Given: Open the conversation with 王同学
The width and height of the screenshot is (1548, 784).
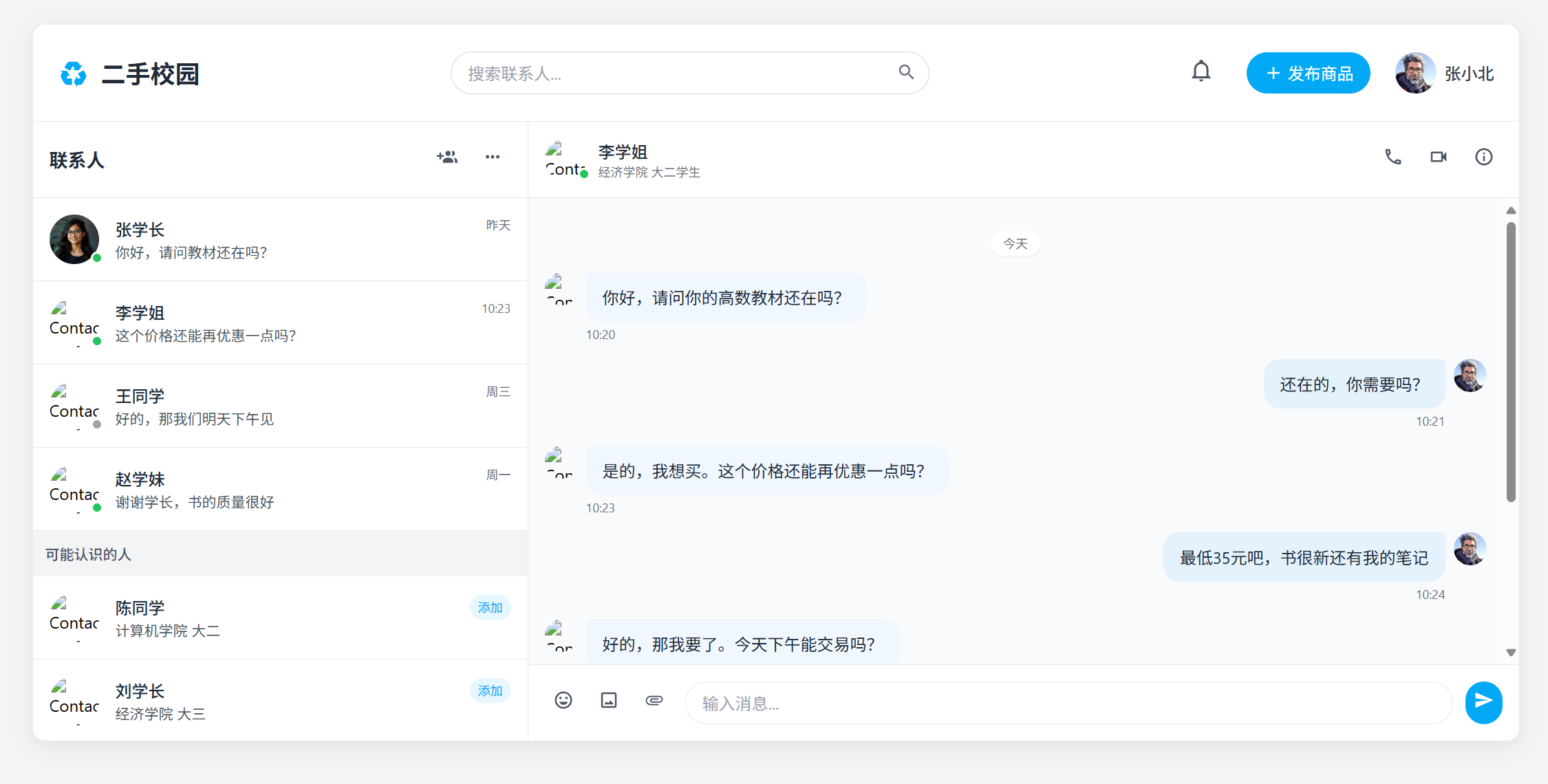Looking at the screenshot, I should [x=280, y=406].
